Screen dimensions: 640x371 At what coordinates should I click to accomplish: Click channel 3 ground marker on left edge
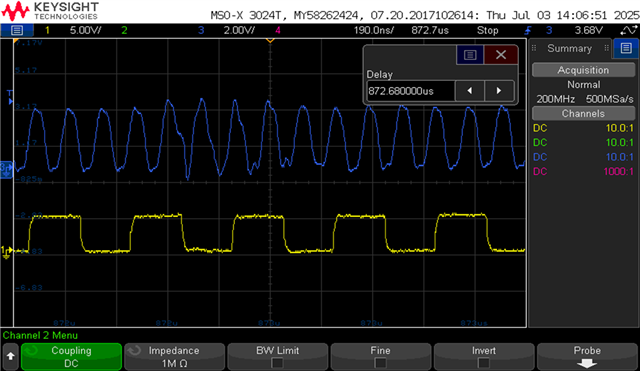pos(7,170)
